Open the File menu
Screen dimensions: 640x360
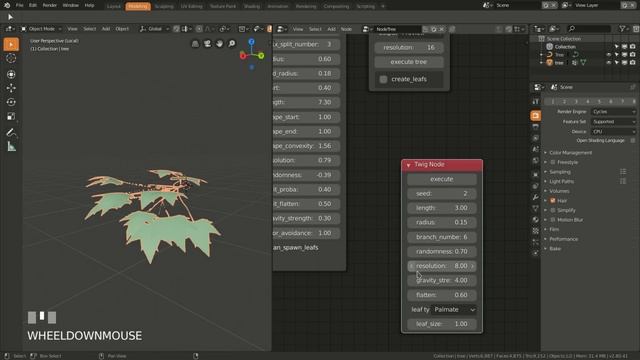tap(19, 5)
